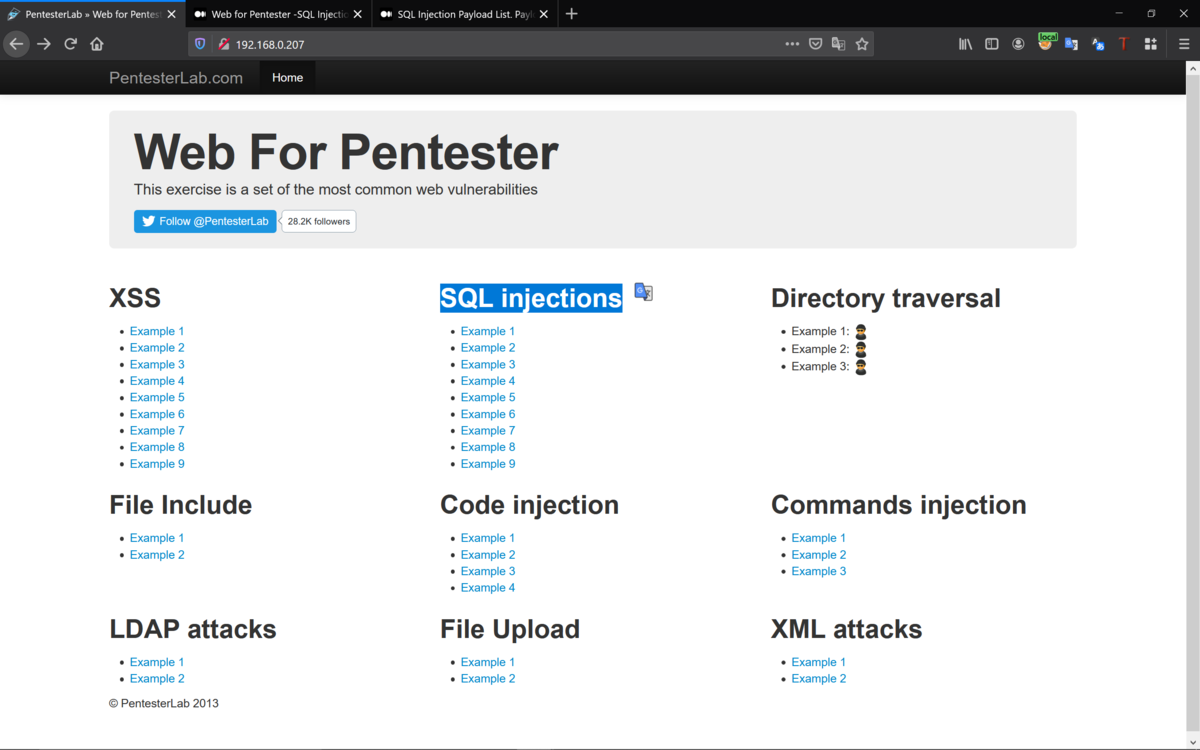This screenshot has width=1200, height=750.
Task: Close the PentesterLab tab
Action: pos(171,14)
